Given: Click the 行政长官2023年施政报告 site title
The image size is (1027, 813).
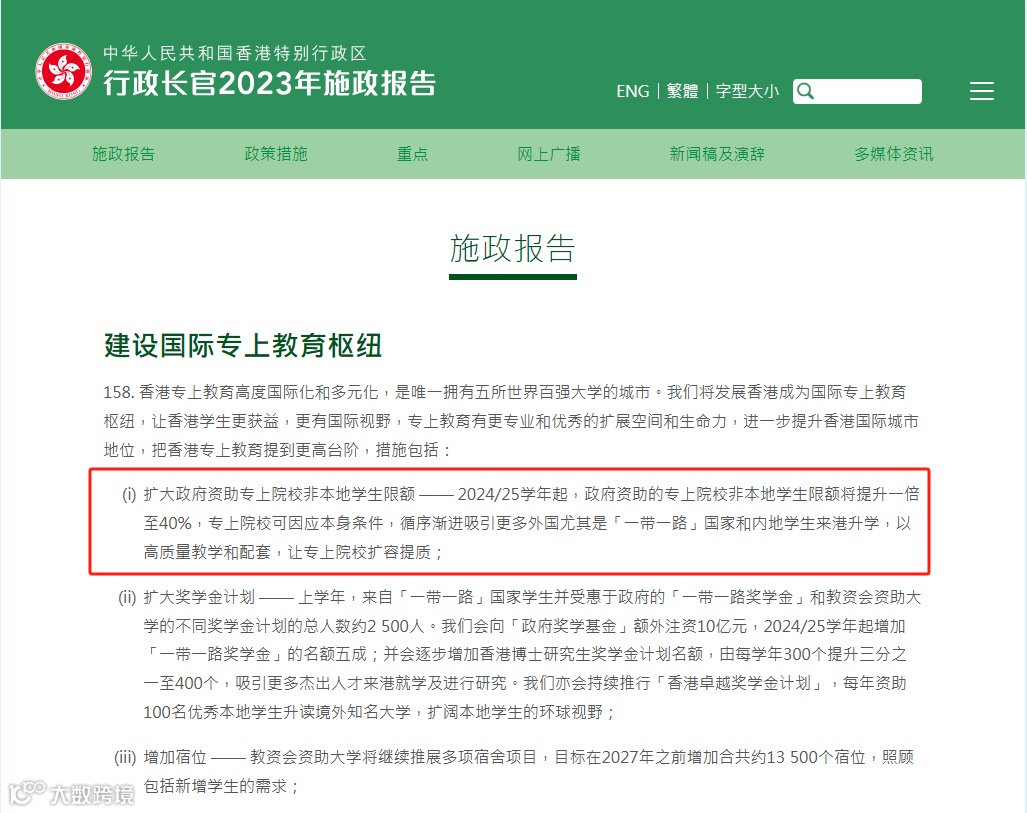Looking at the screenshot, I should 269,84.
